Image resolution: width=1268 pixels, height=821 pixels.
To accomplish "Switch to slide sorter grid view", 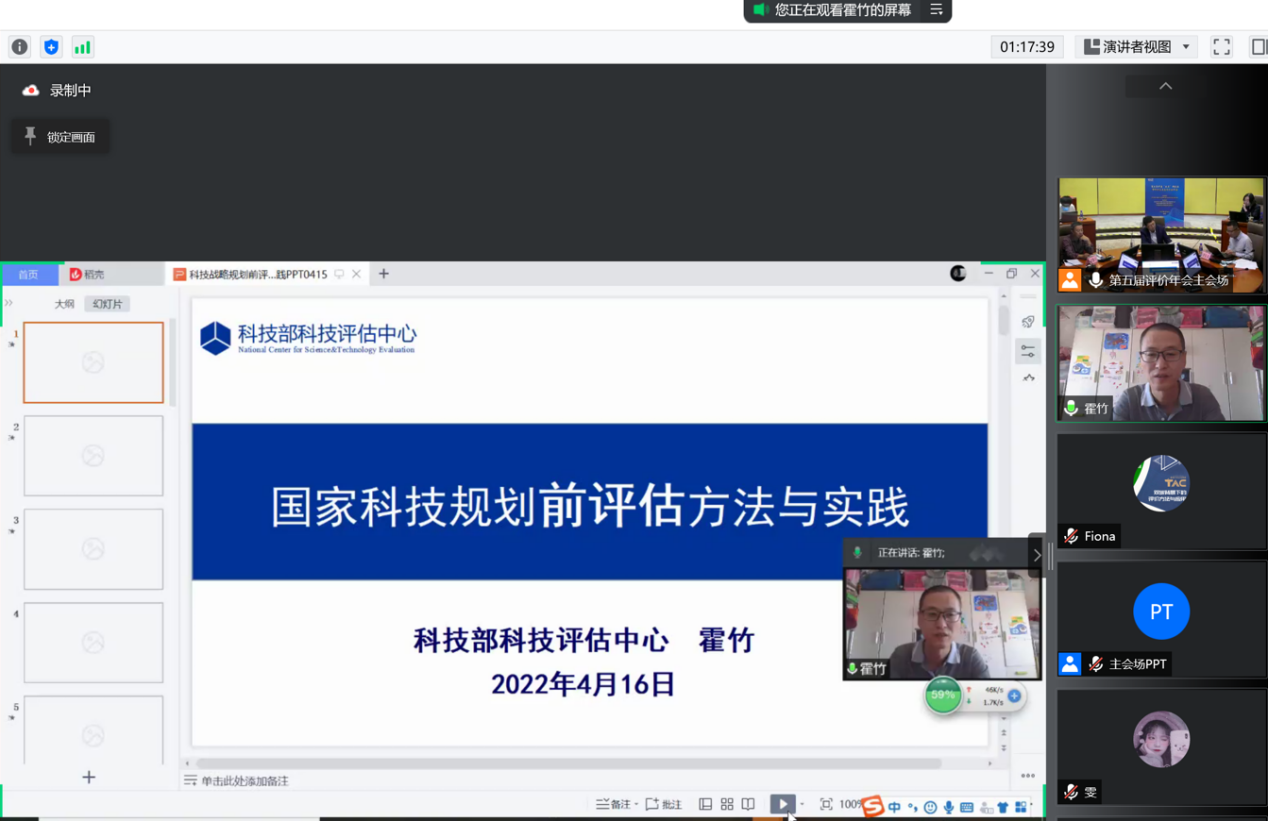I will click(727, 804).
